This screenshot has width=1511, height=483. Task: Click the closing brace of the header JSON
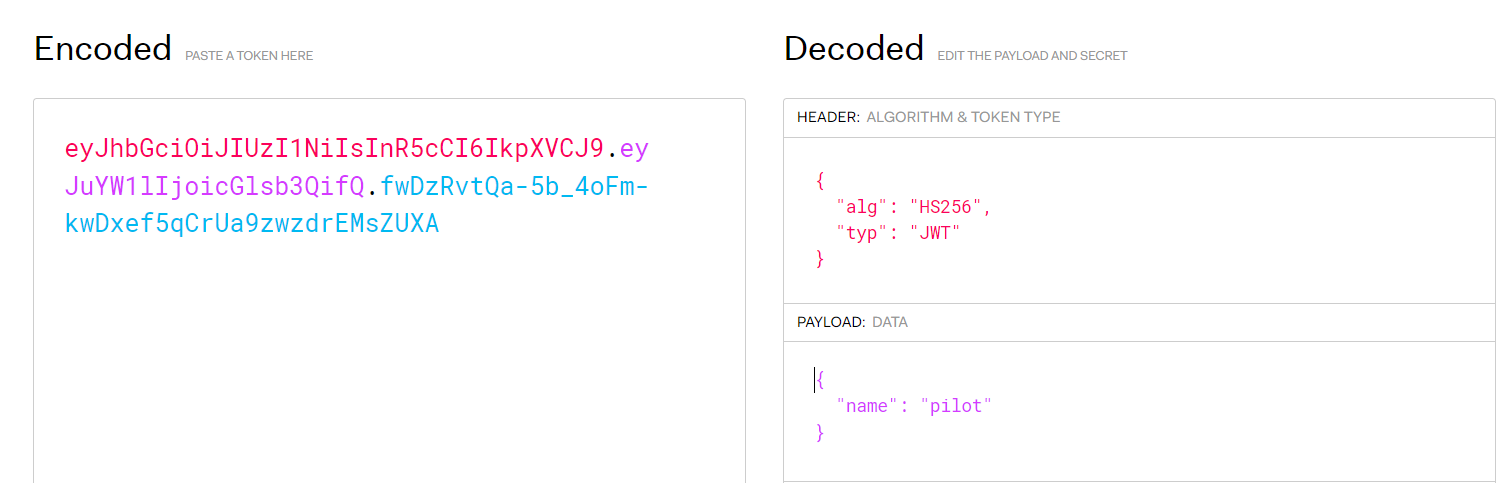coord(820,259)
